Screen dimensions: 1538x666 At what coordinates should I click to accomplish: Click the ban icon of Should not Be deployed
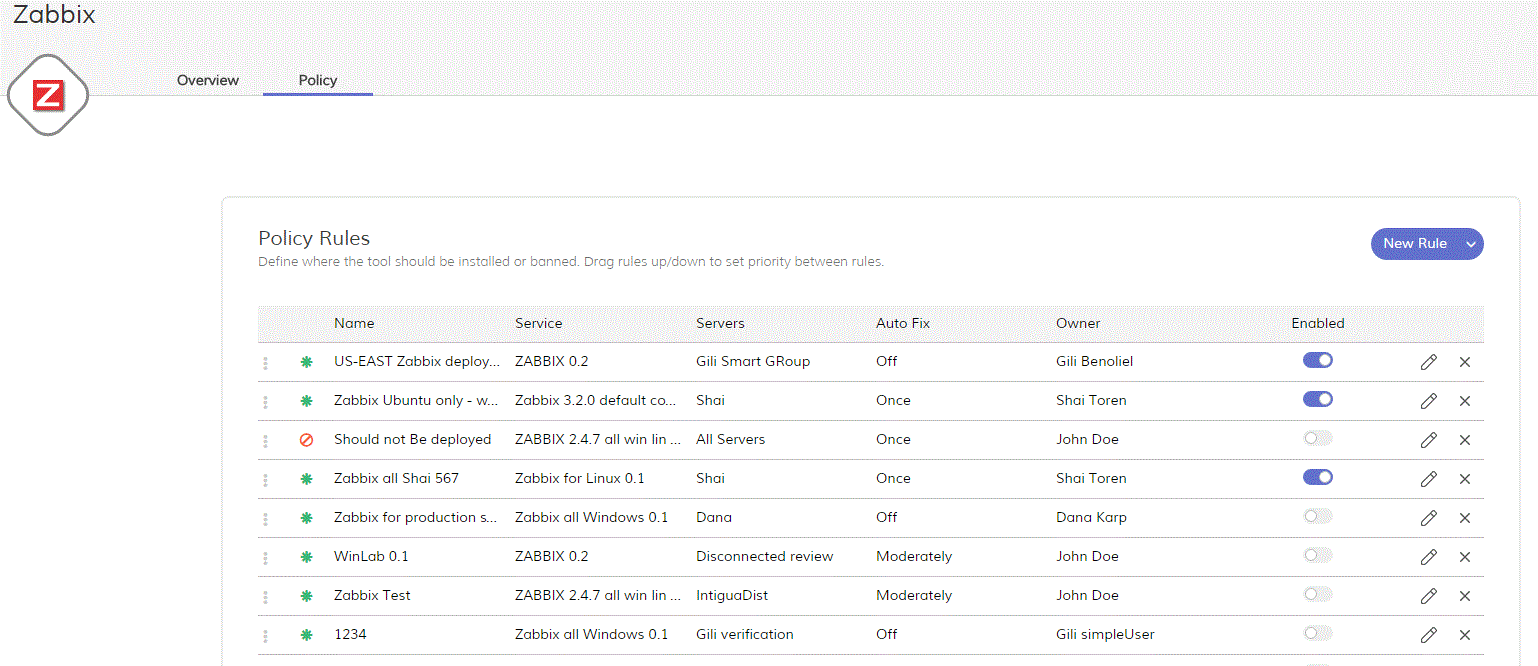(307, 440)
